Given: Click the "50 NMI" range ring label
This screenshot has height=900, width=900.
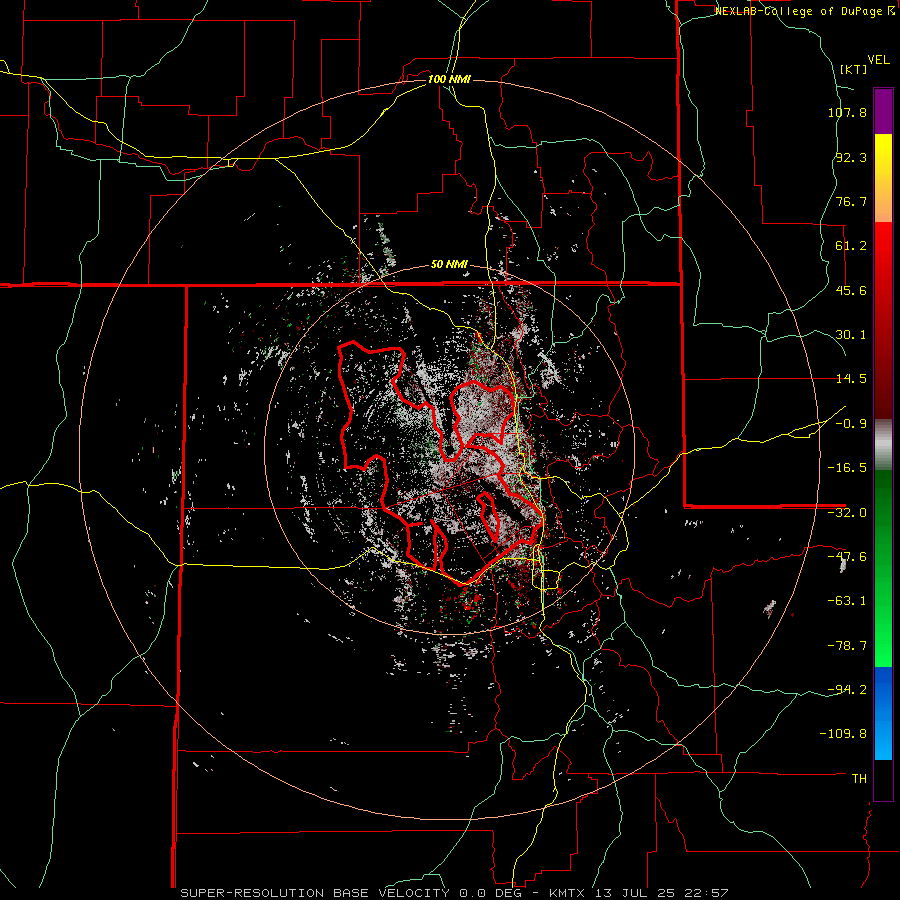Looking at the screenshot, I should 449,265.
